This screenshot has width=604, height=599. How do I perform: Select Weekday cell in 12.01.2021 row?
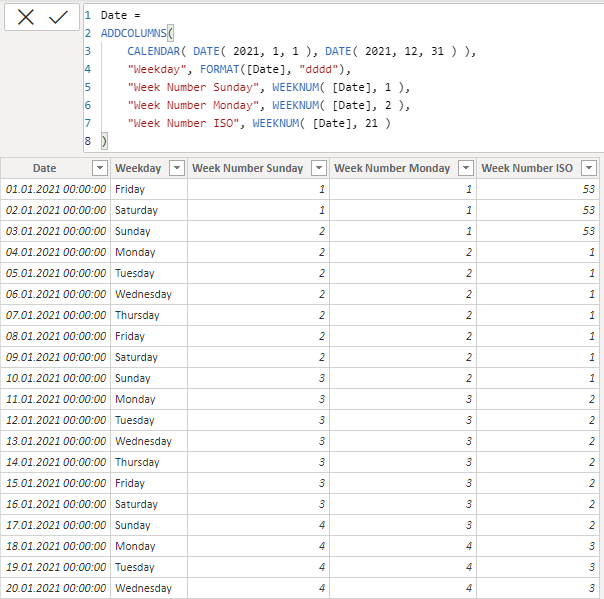click(149, 420)
